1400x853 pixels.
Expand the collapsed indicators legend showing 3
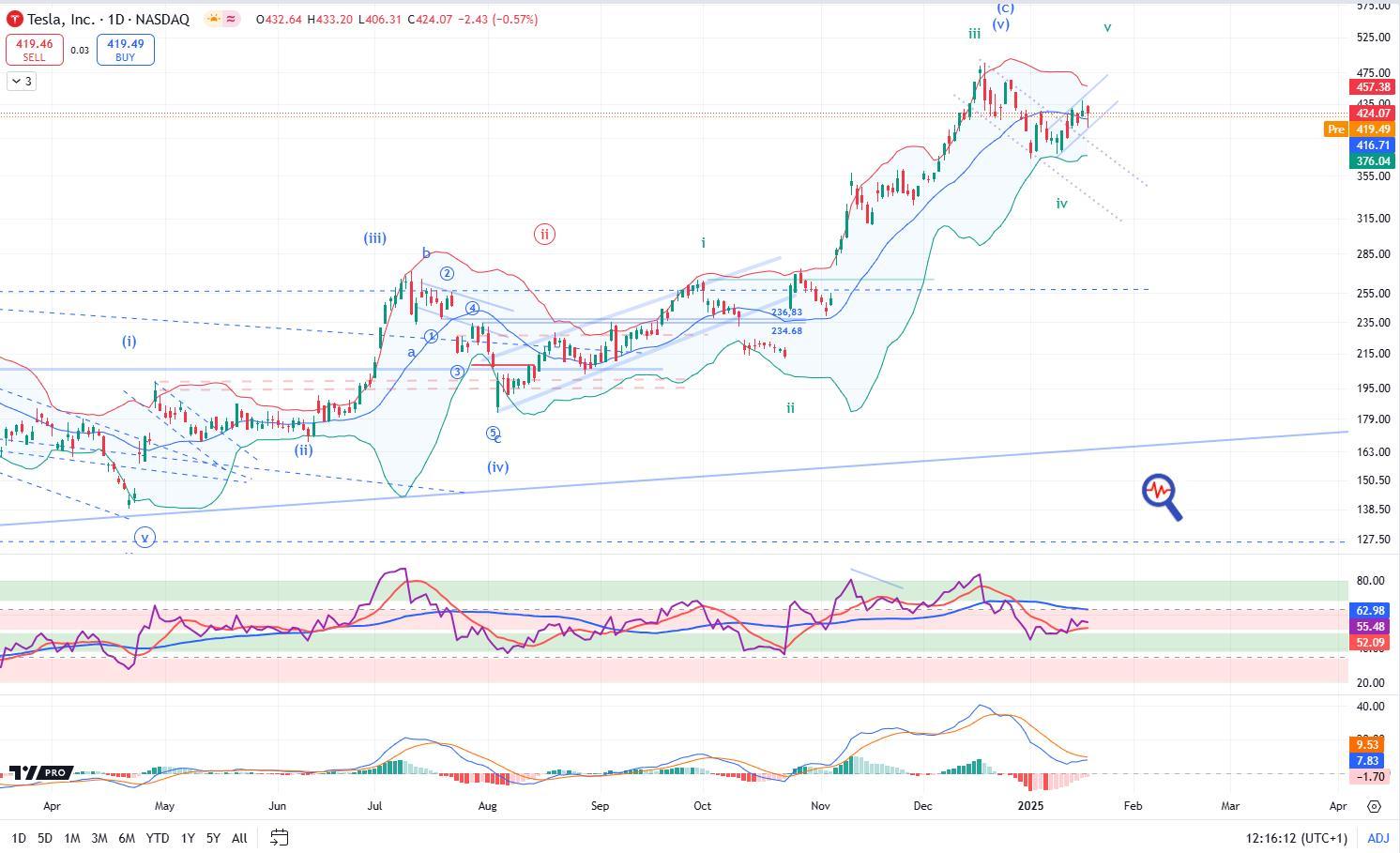coord(22,82)
